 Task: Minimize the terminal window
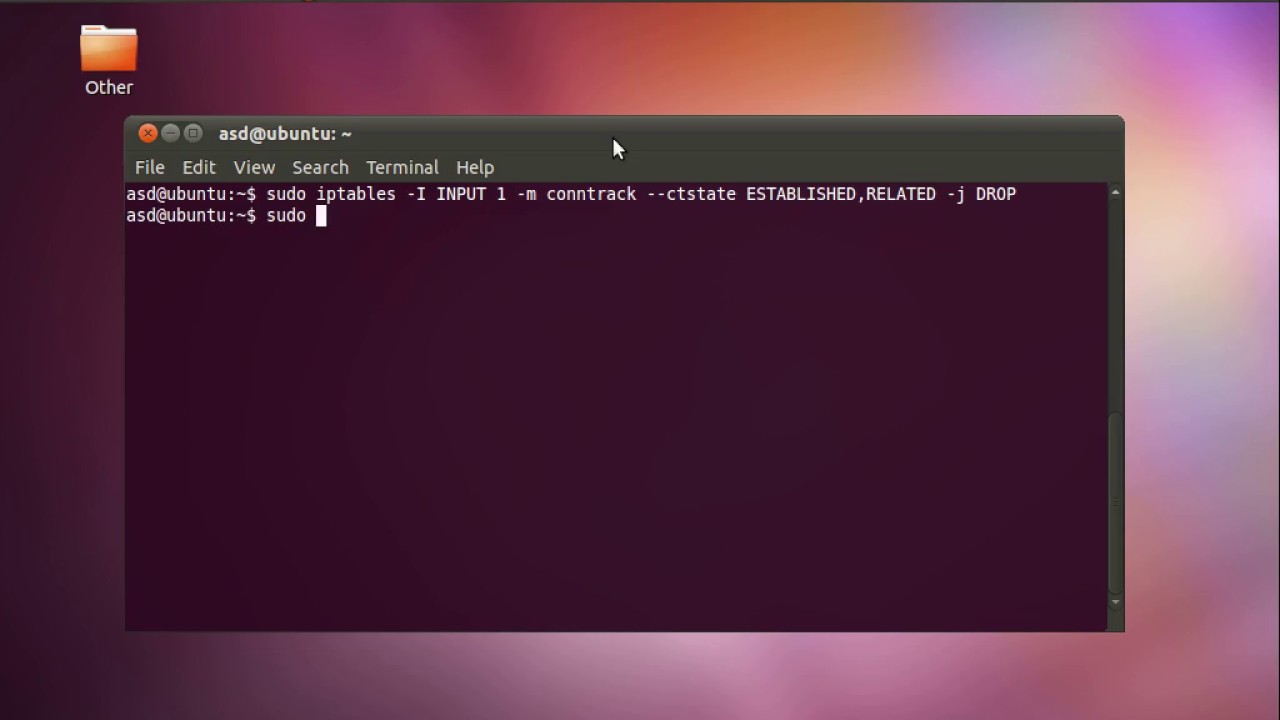pos(170,133)
